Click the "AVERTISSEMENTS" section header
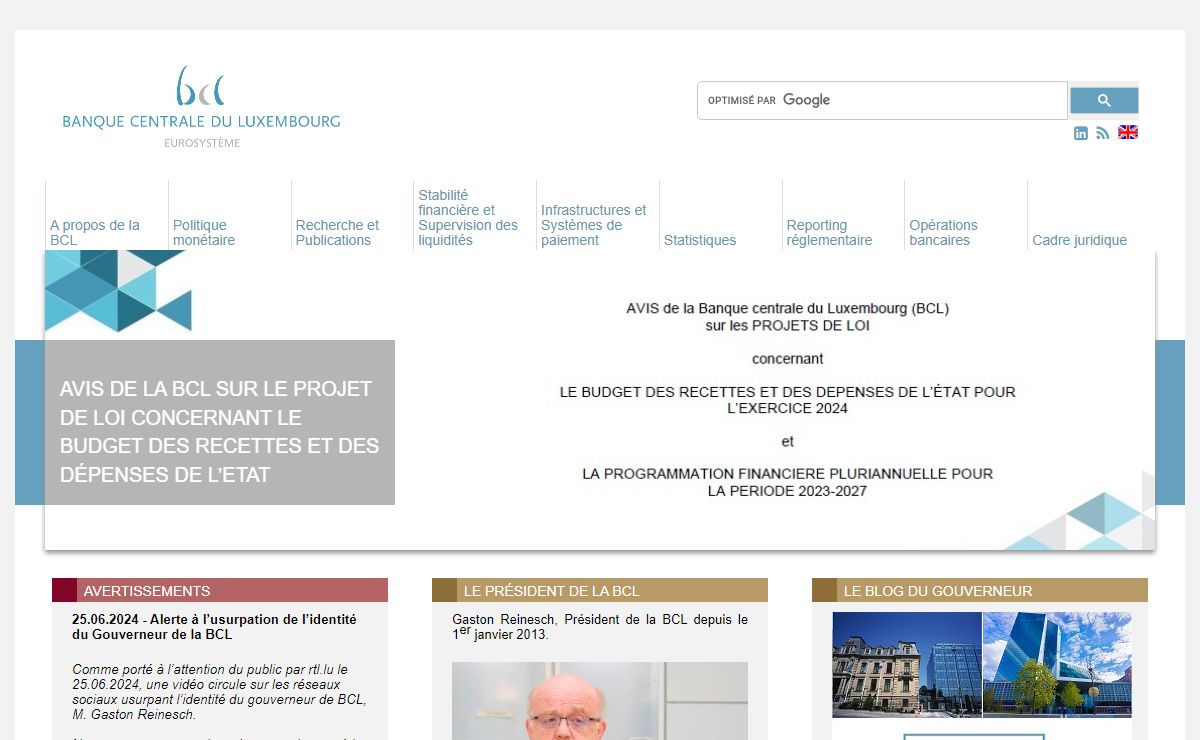1200x740 pixels. point(220,590)
